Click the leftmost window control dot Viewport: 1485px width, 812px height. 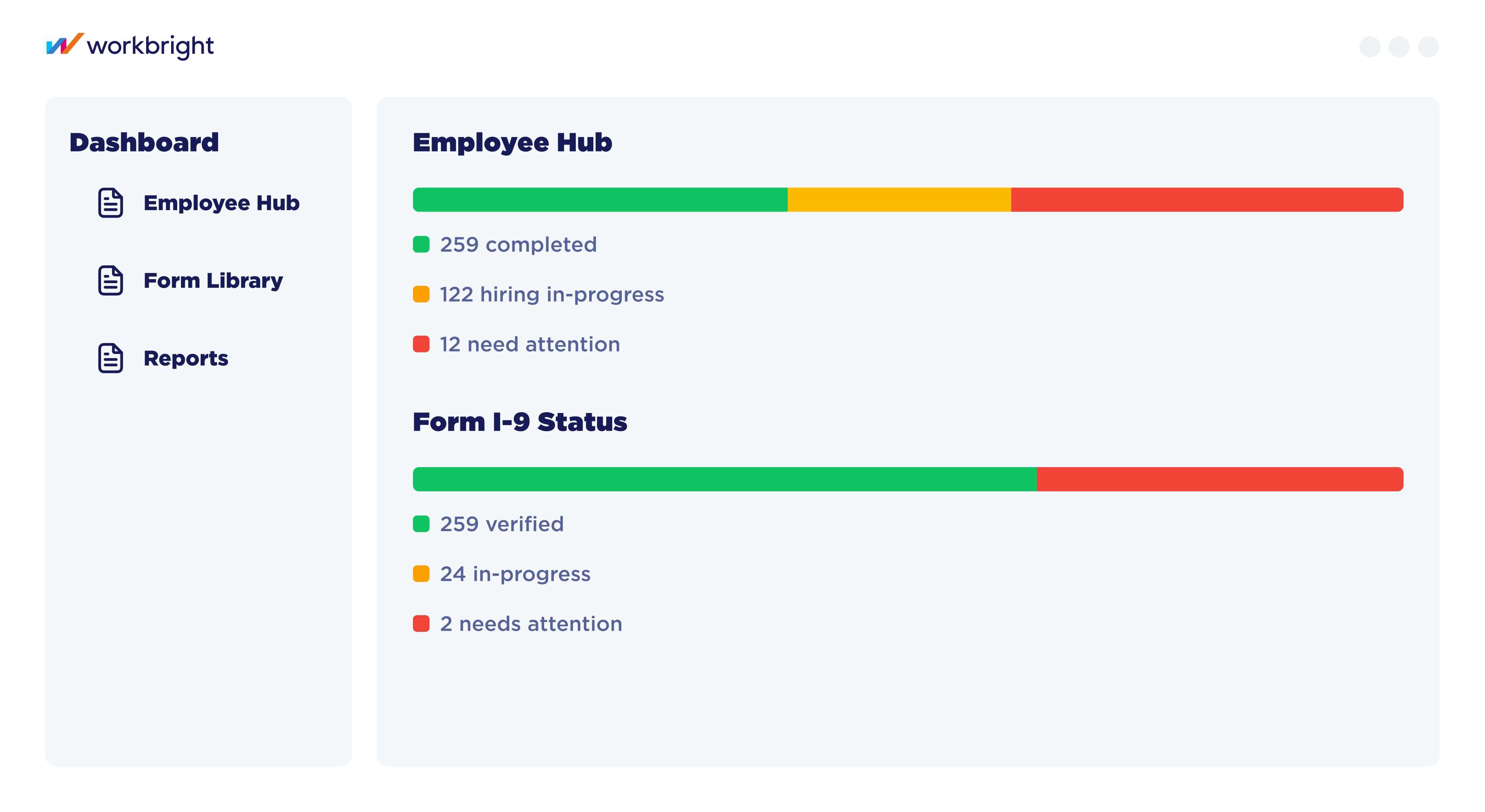[1369, 47]
